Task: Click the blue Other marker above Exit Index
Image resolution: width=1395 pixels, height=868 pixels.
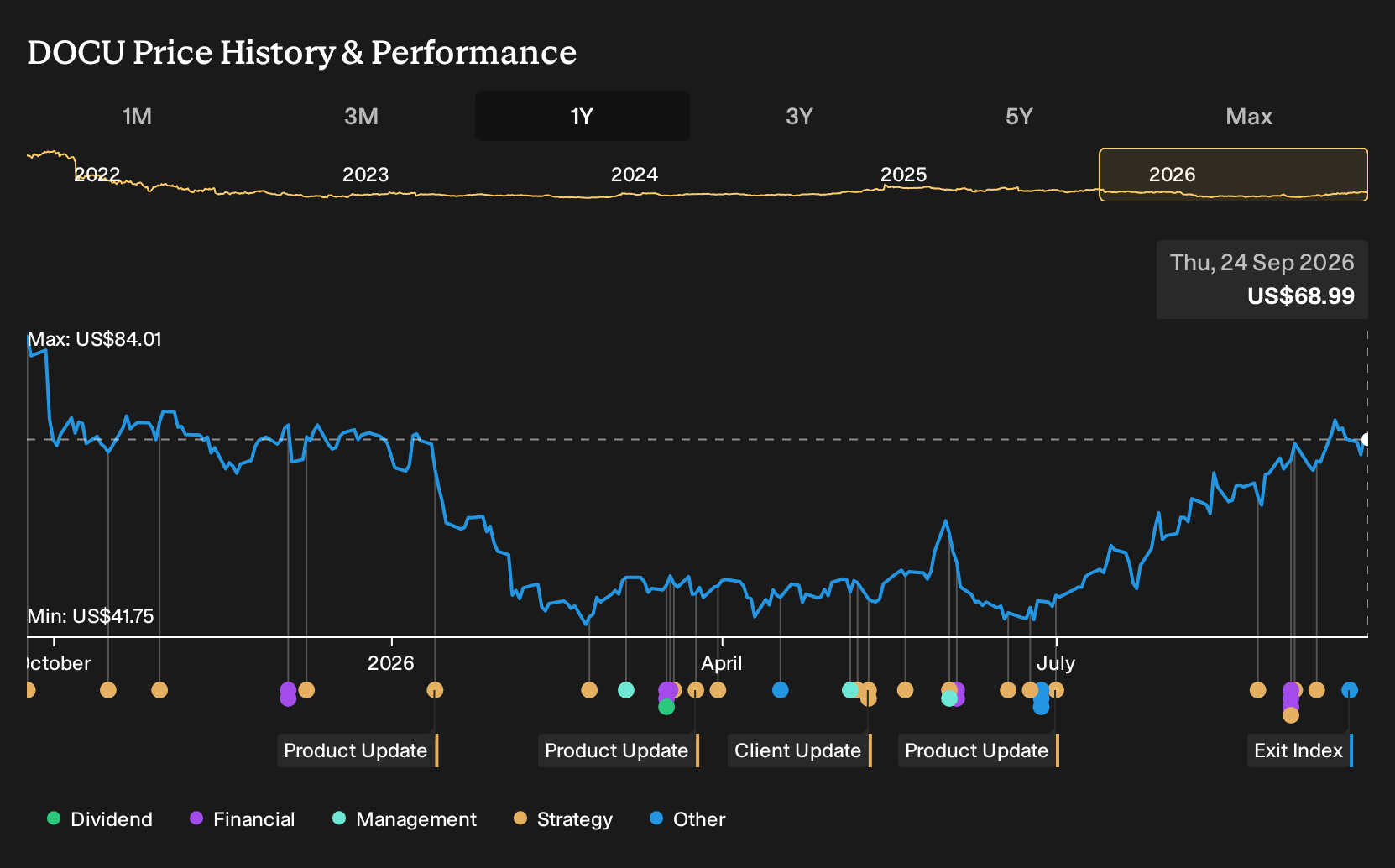Action: (x=1350, y=690)
